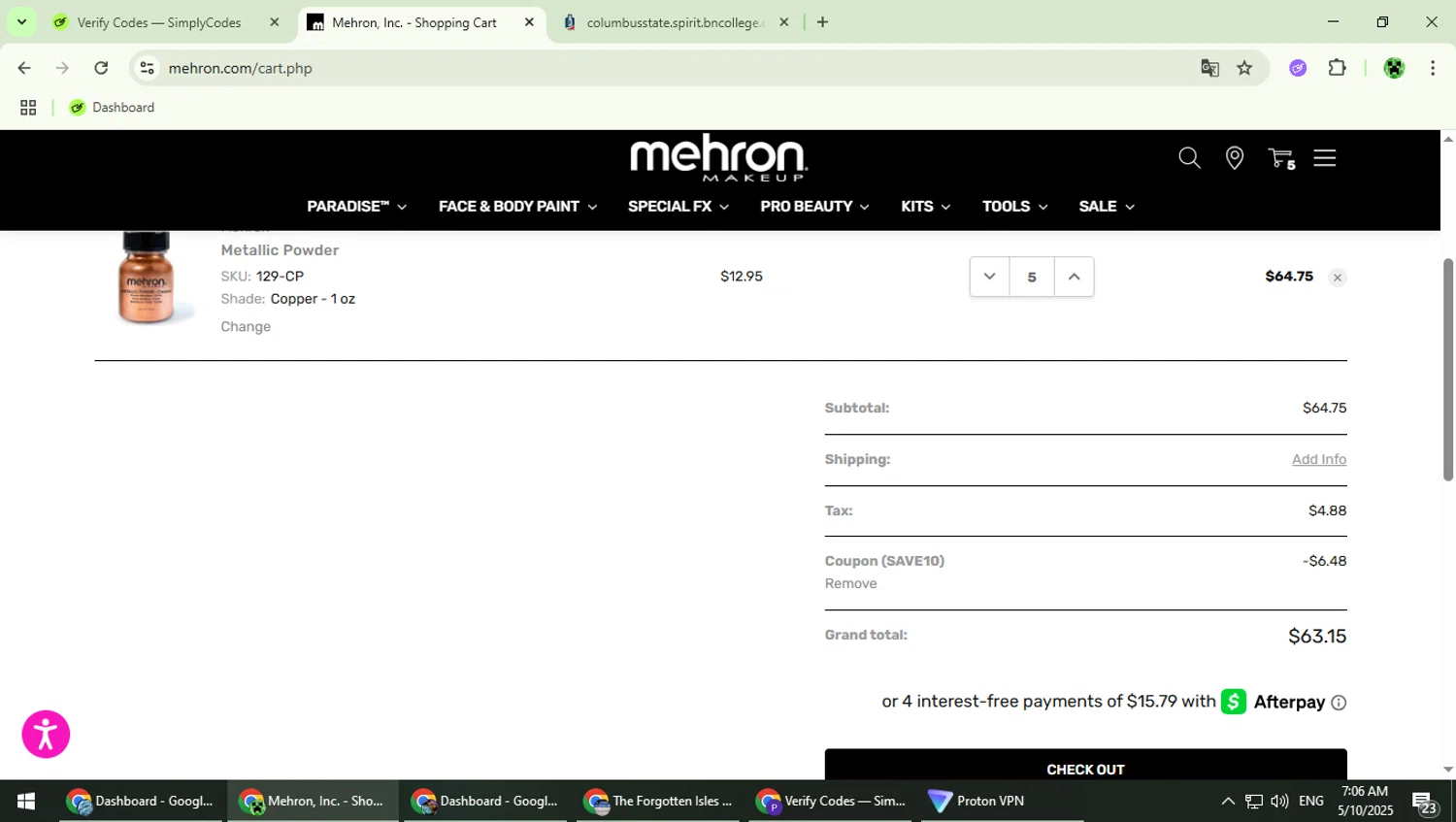The image size is (1456, 822).
Task: Click the page vertical scrollbar
Action: [1448, 369]
